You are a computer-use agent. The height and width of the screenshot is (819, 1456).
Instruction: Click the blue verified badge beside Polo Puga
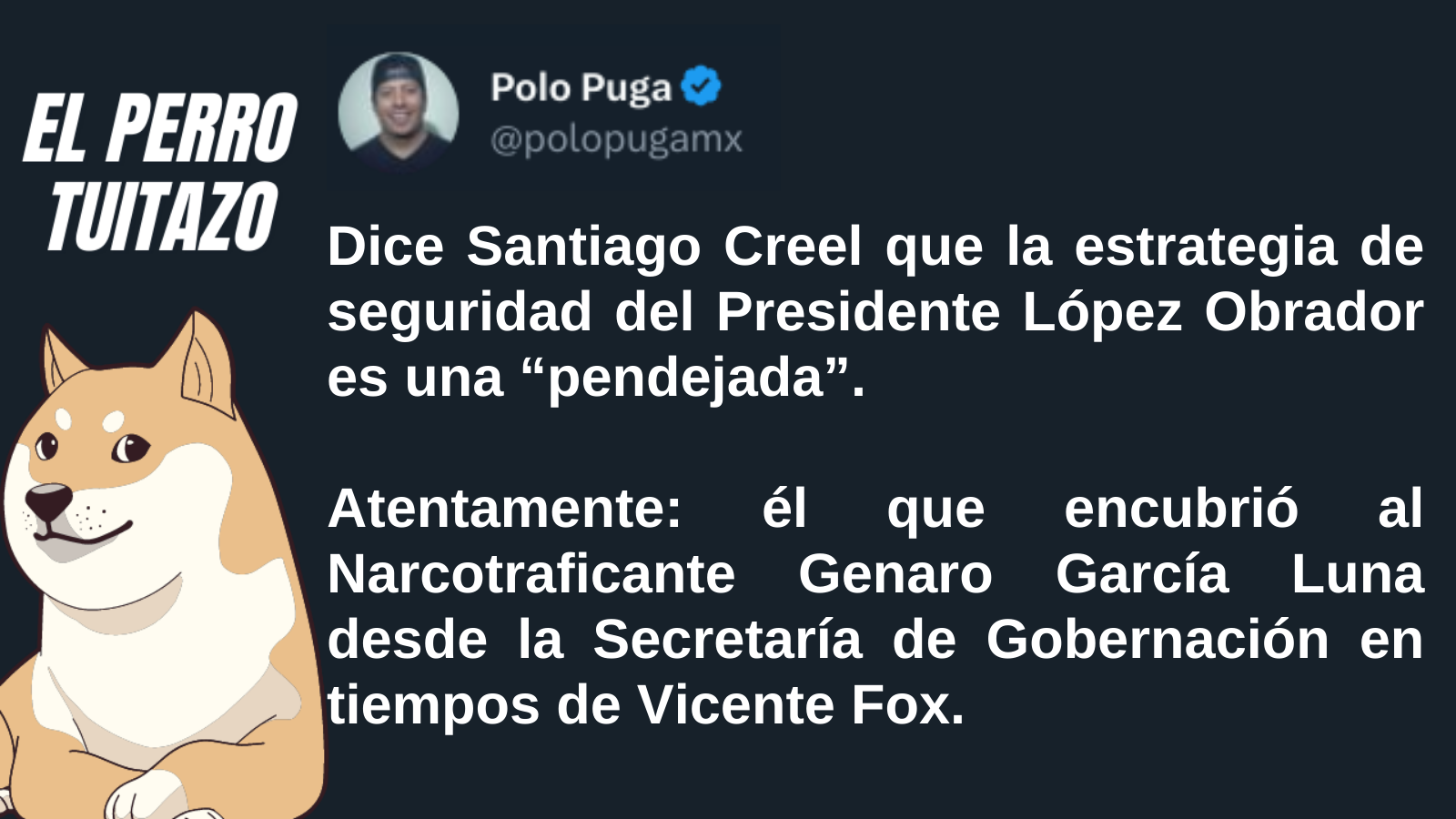pyautogui.click(x=701, y=86)
